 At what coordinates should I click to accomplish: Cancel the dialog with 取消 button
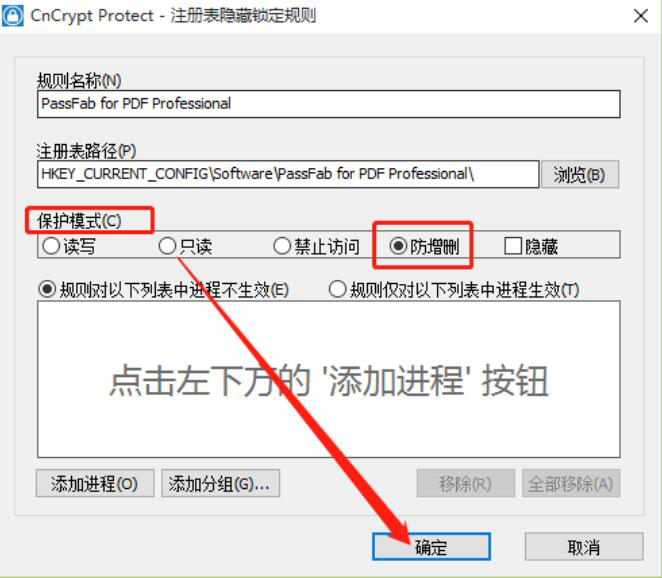pos(584,547)
